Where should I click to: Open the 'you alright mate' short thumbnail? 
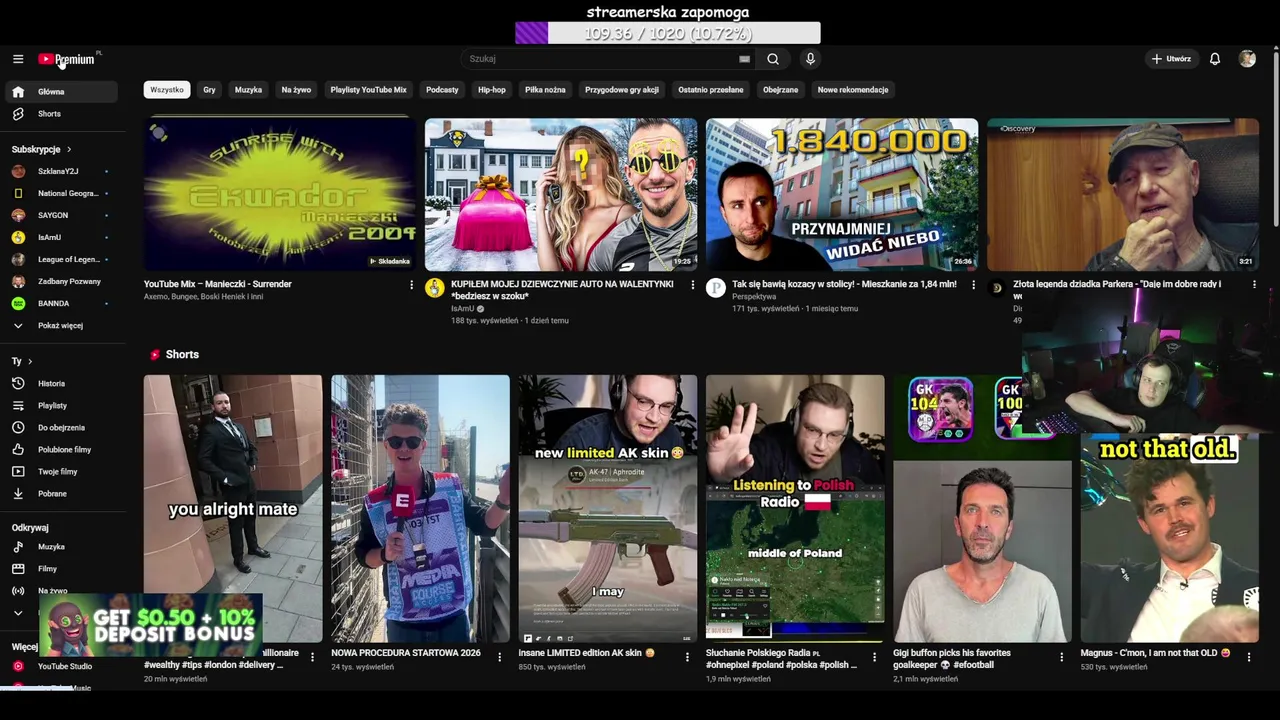pos(233,508)
